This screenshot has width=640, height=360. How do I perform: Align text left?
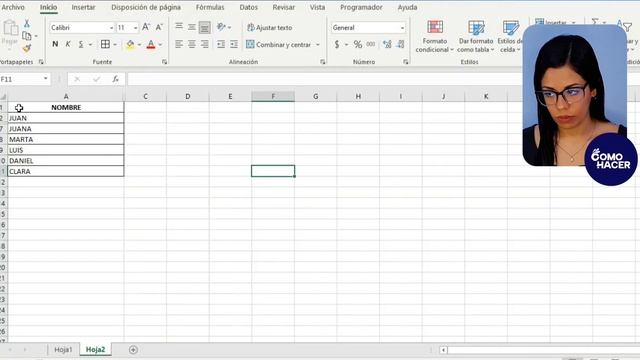point(179,44)
